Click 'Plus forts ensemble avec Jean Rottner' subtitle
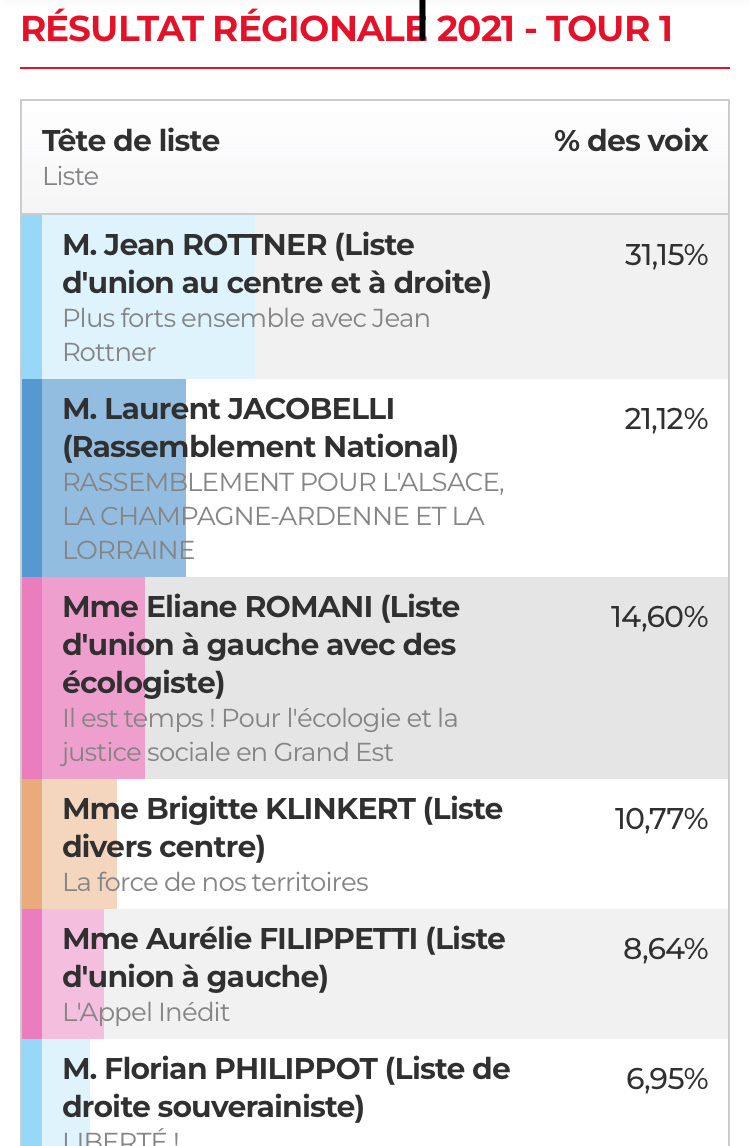The height and width of the screenshot is (1146, 750). [x=246, y=335]
